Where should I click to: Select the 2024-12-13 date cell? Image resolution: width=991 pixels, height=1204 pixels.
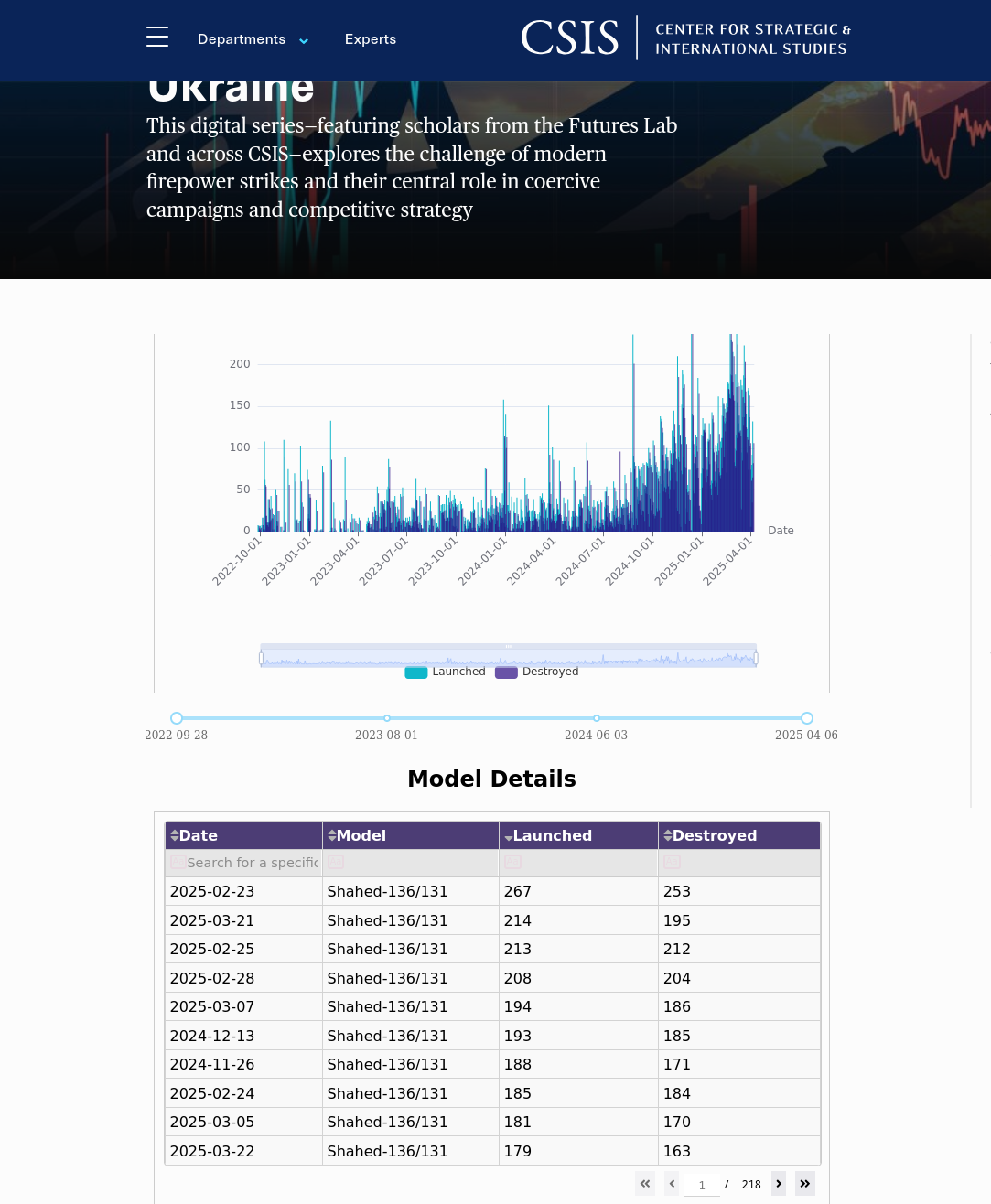click(243, 1036)
